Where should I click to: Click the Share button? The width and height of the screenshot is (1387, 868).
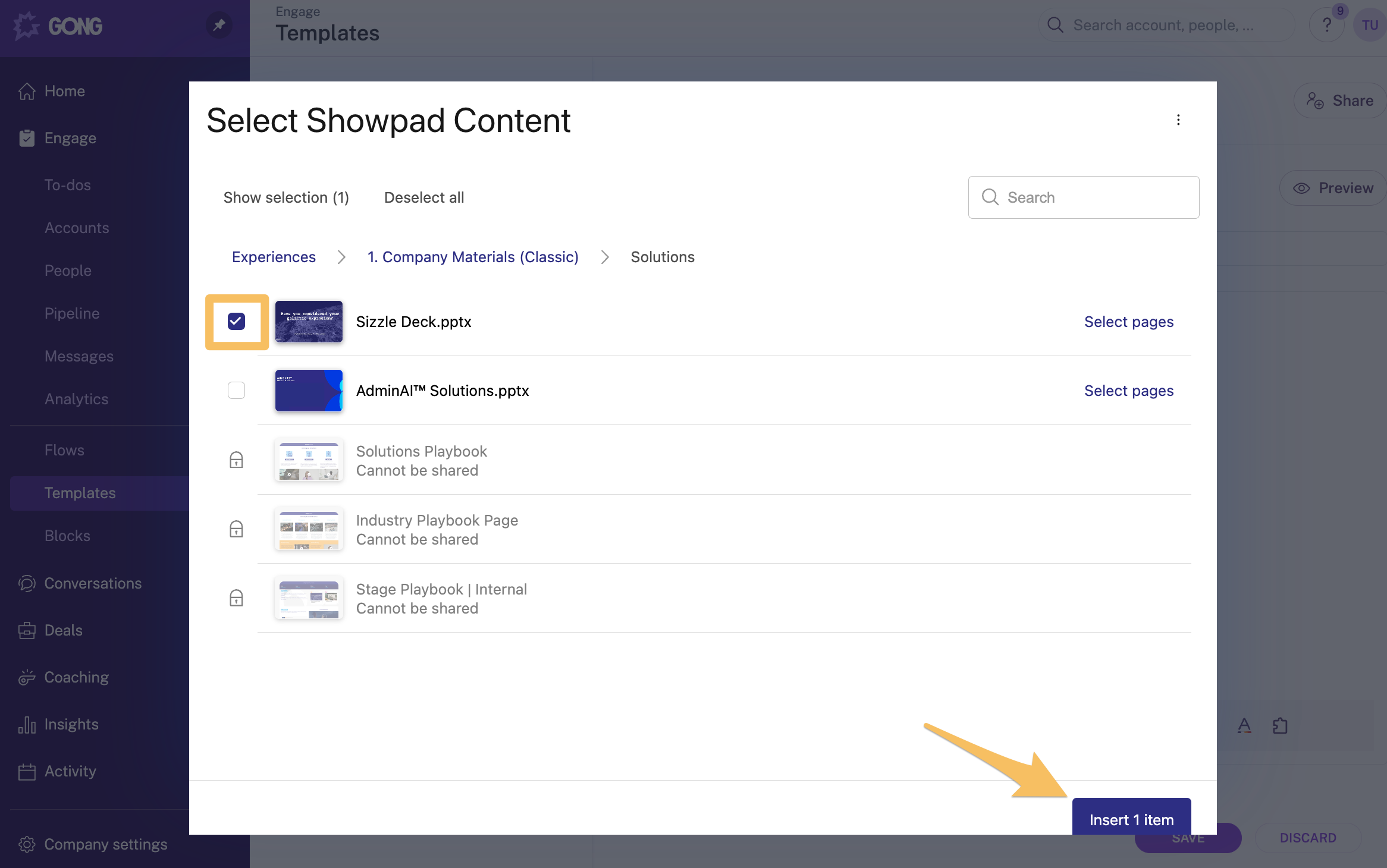1340,100
